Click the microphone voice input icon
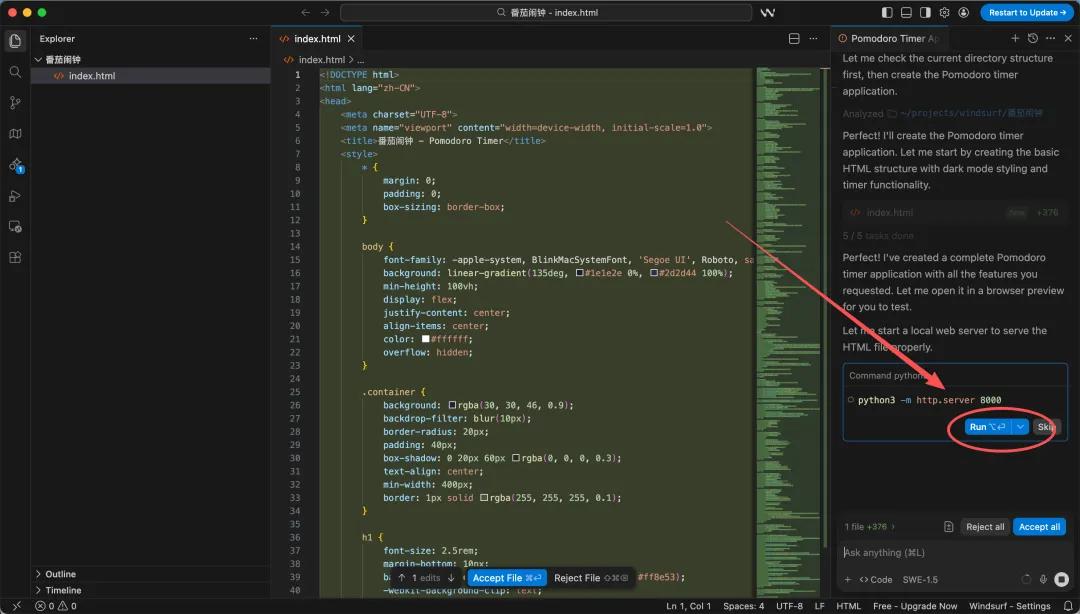Screen dimensions: 1080x614 pyautogui.click(x=1043, y=579)
